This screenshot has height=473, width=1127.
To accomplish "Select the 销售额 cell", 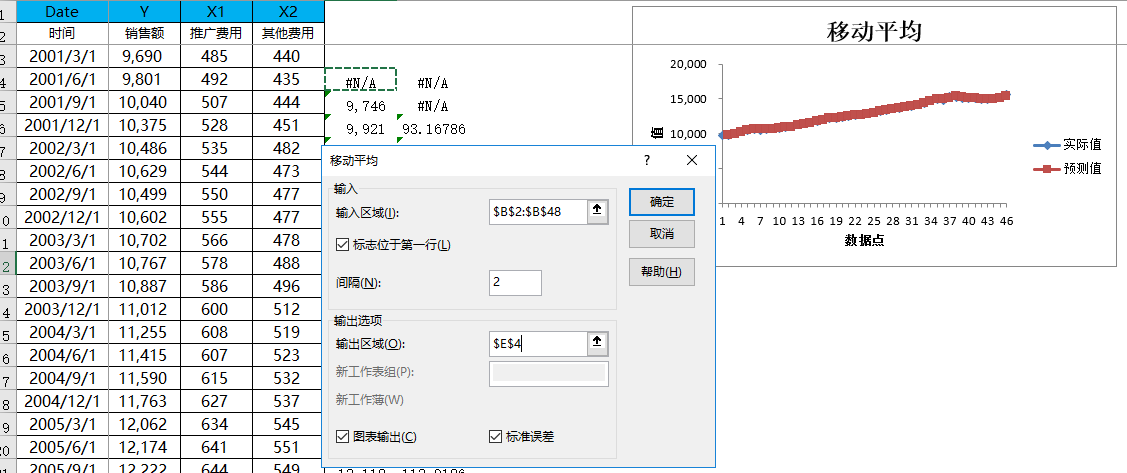I will coord(144,33).
